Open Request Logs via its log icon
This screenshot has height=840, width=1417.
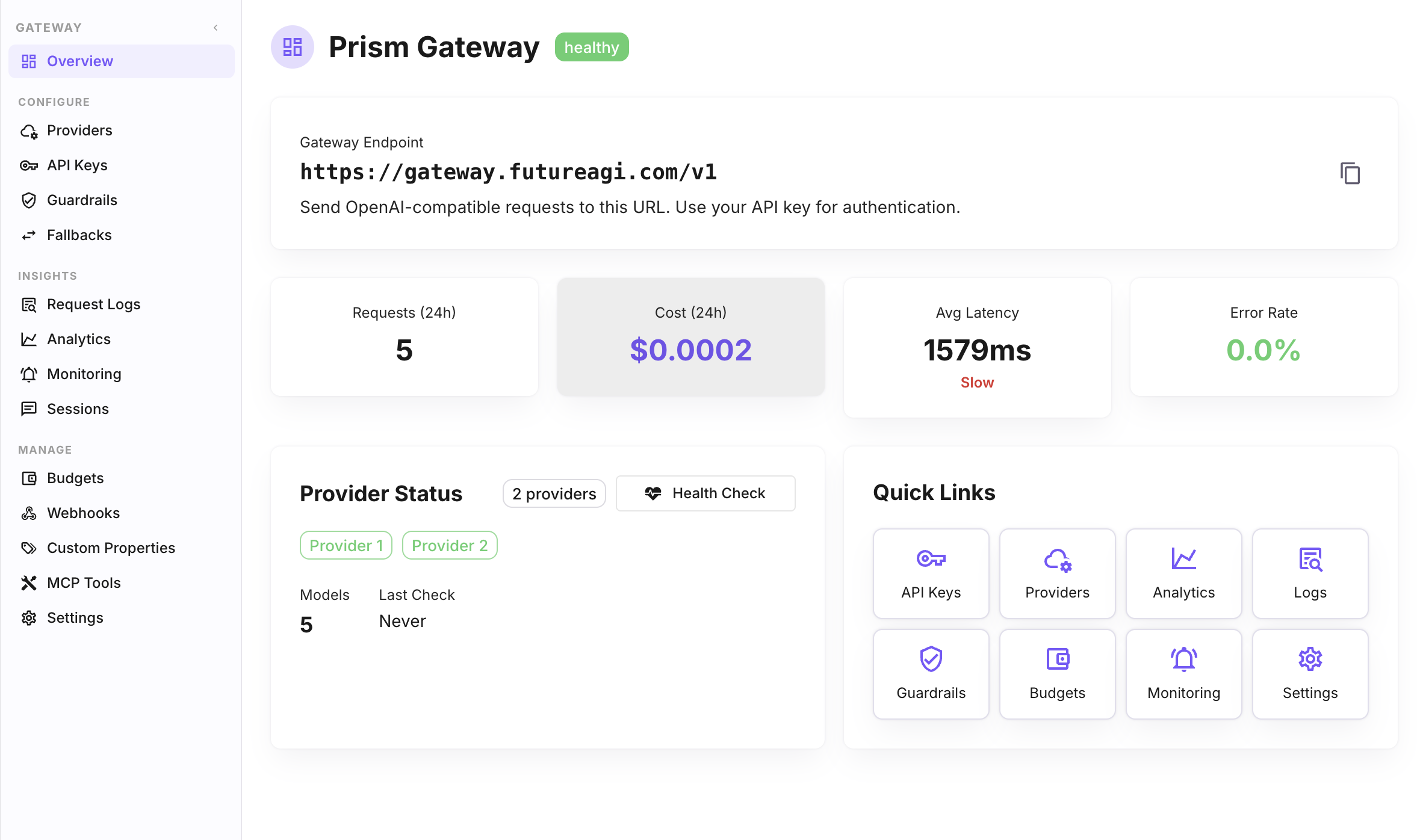(29, 304)
